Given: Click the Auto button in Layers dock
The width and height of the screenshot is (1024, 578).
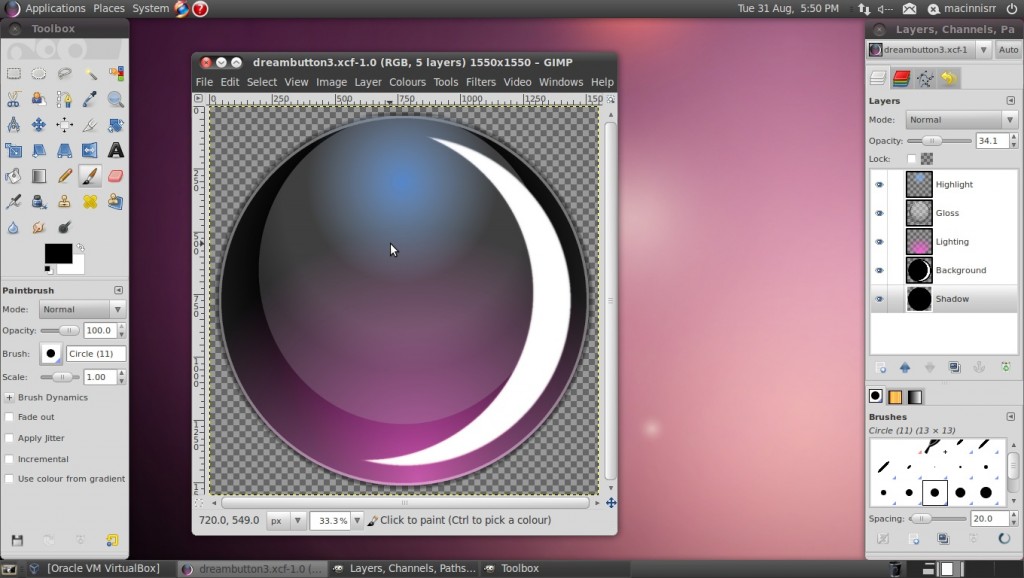Looking at the screenshot, I should click(1008, 50).
